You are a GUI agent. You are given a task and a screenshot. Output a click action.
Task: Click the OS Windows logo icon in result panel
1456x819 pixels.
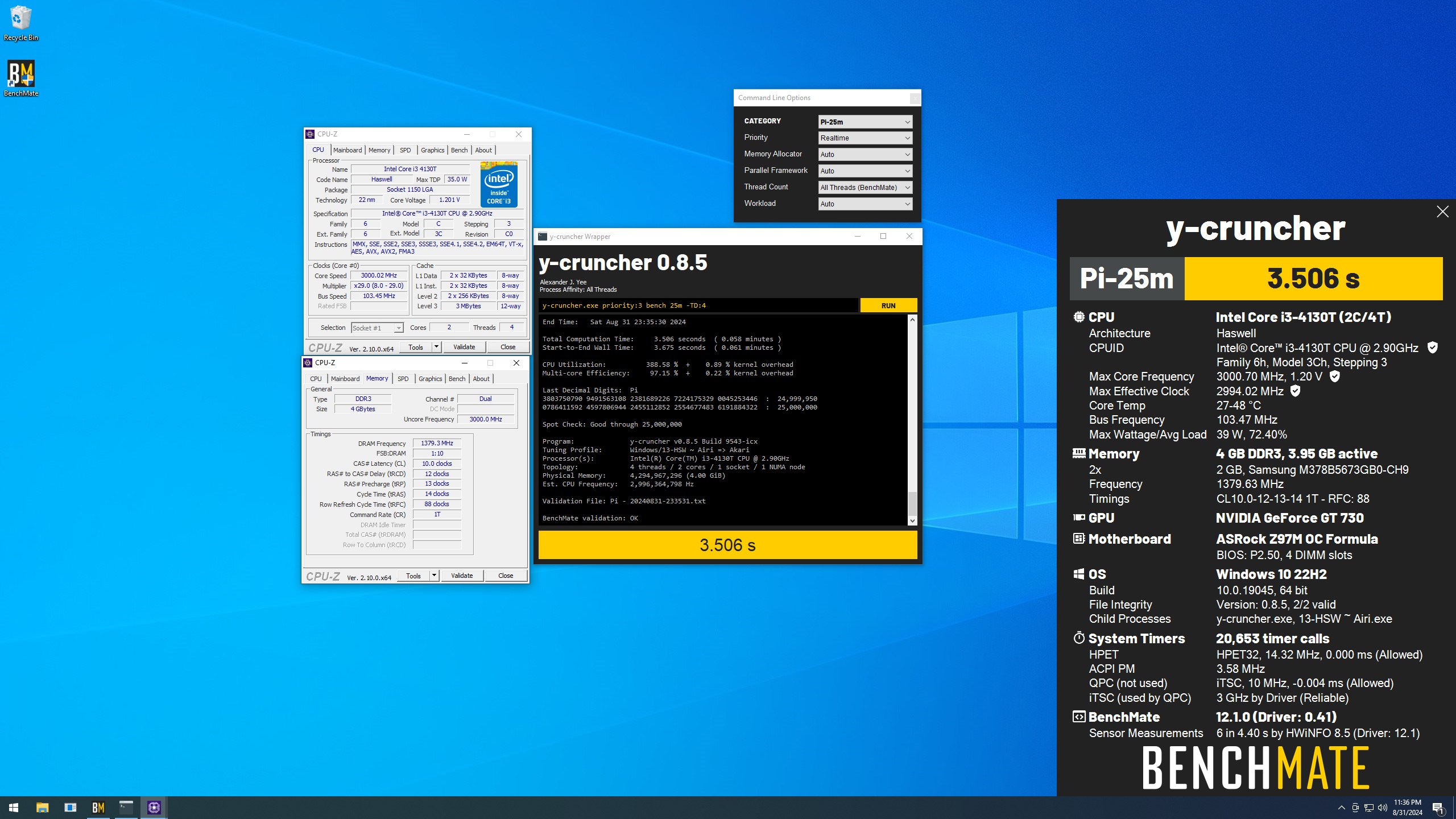[x=1079, y=574]
